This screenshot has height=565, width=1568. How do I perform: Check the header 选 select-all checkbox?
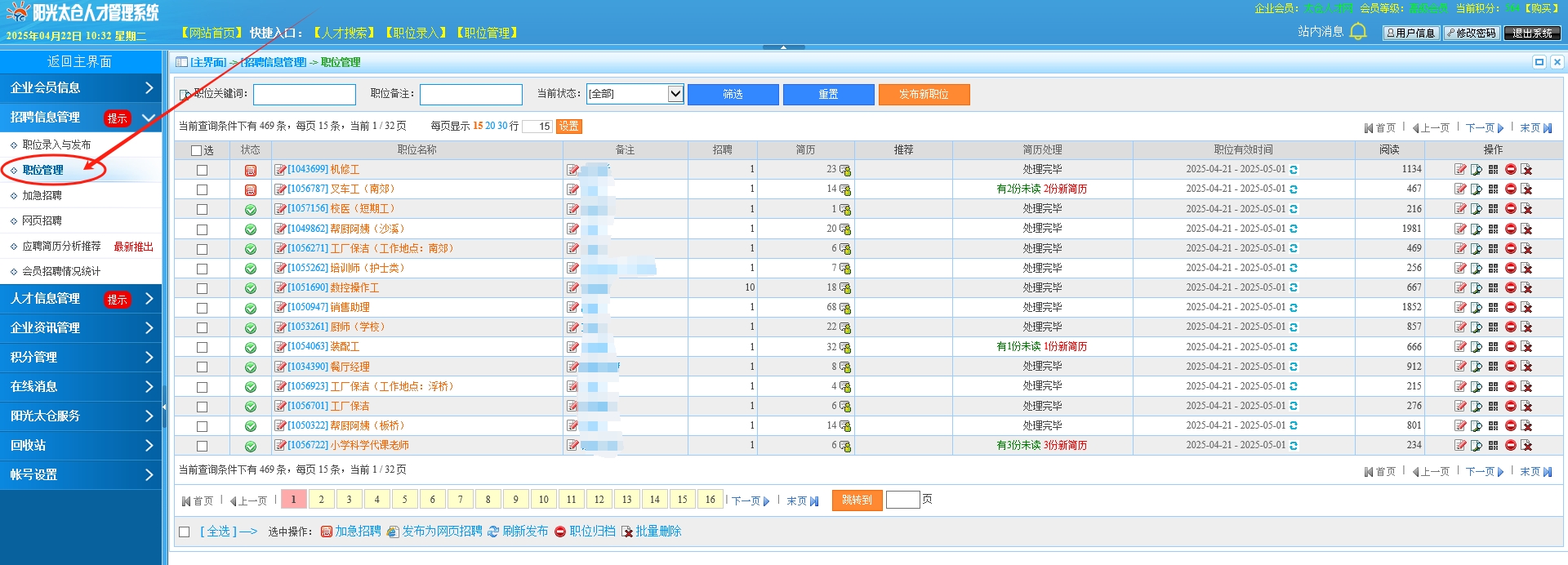(197, 150)
